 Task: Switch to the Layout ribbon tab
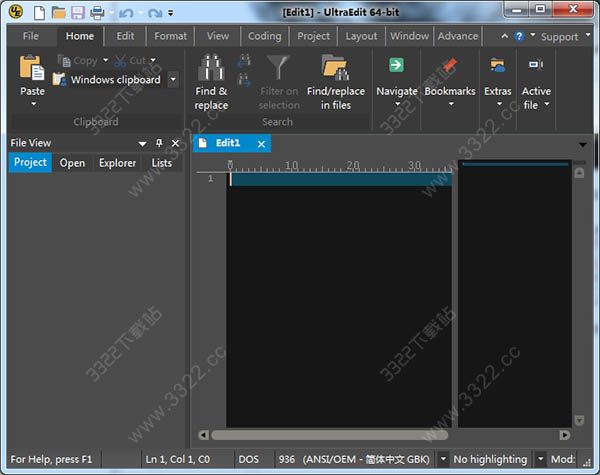(361, 36)
